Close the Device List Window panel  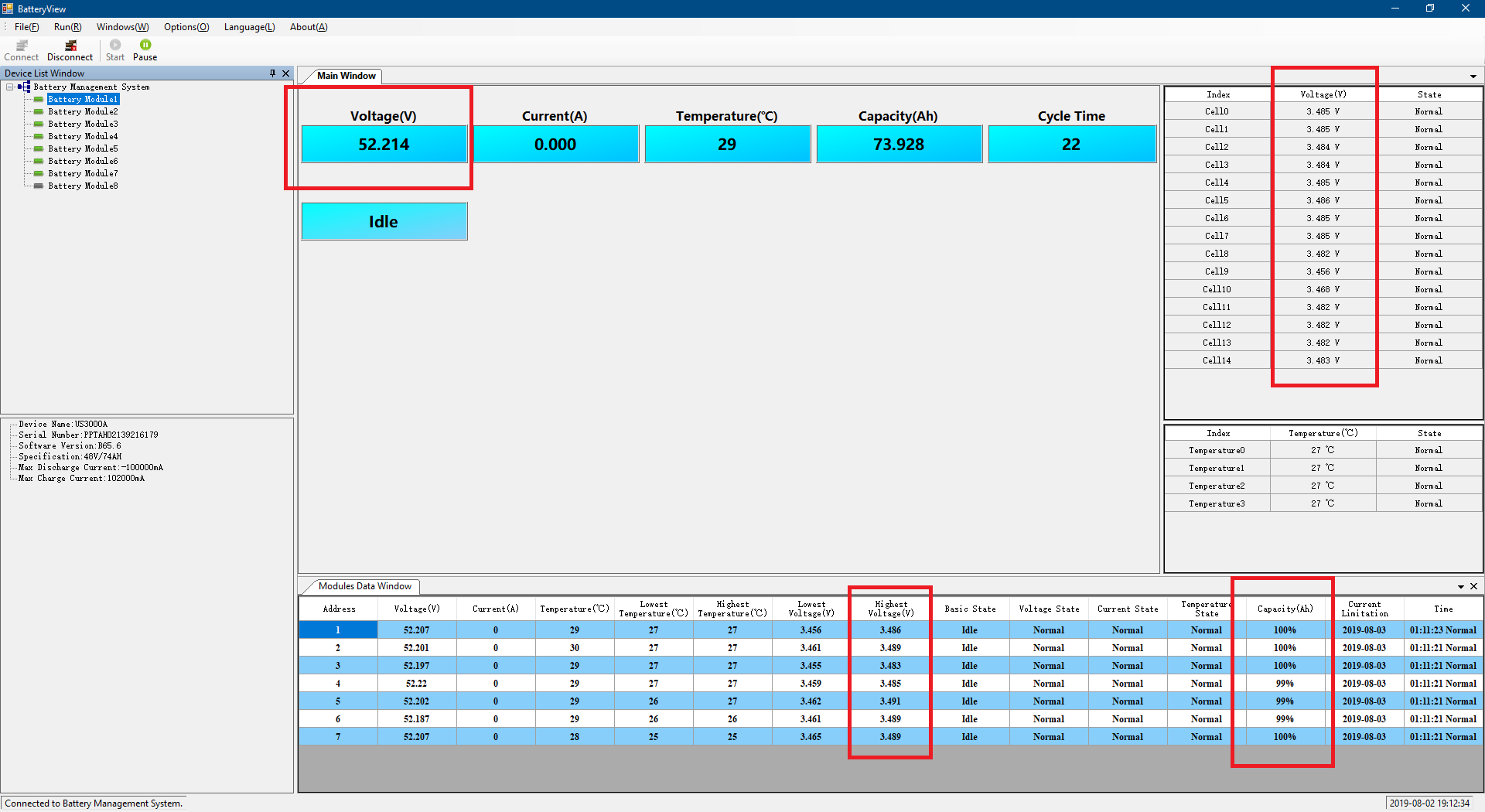click(x=285, y=73)
